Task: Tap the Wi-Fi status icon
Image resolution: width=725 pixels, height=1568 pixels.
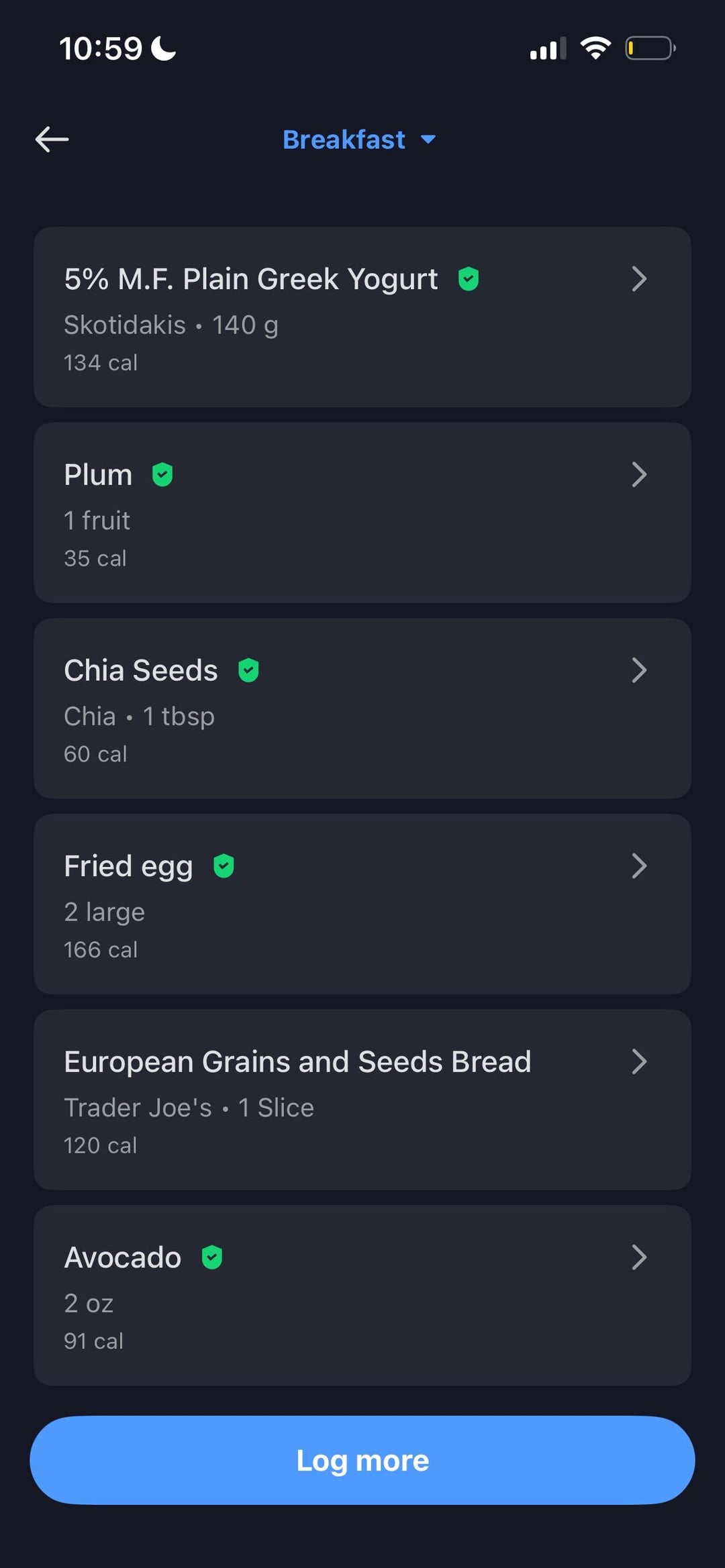Action: point(595,48)
